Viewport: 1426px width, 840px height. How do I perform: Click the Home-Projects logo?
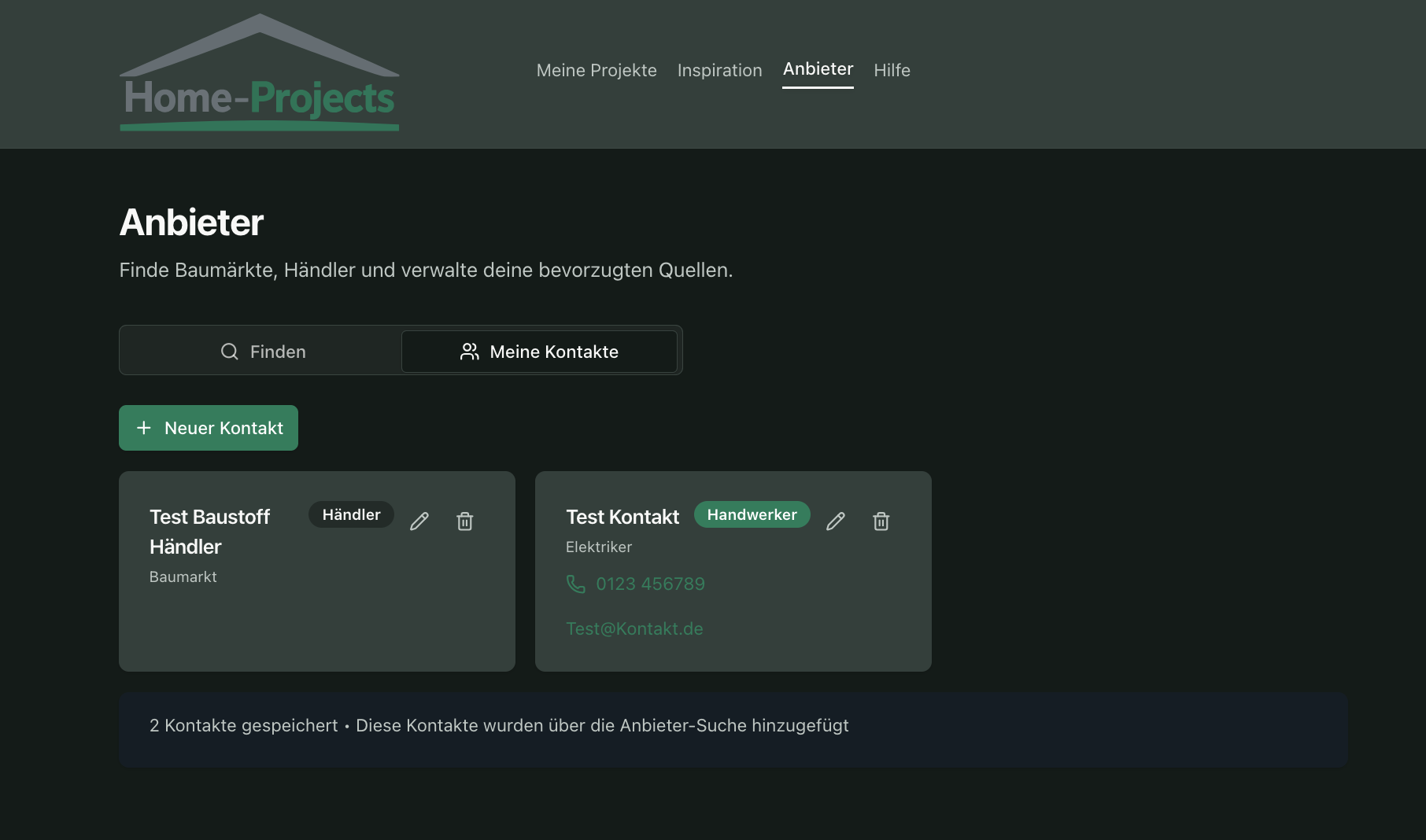click(259, 73)
